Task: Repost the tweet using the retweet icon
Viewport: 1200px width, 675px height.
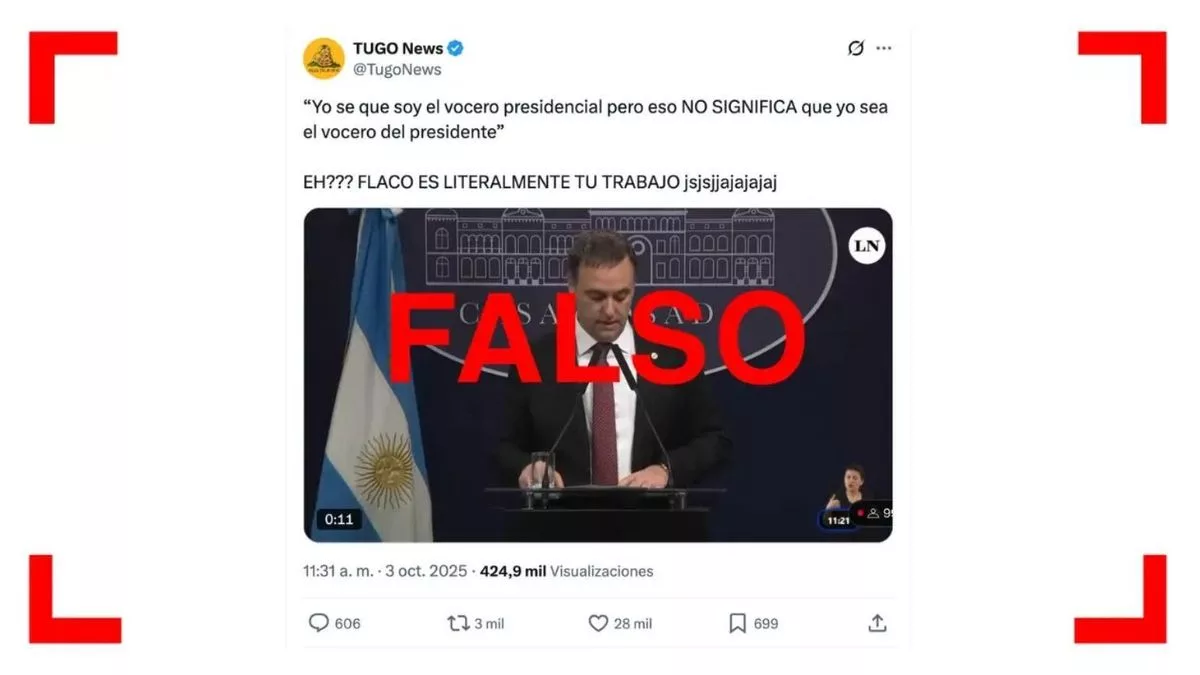Action: pyautogui.click(x=458, y=623)
